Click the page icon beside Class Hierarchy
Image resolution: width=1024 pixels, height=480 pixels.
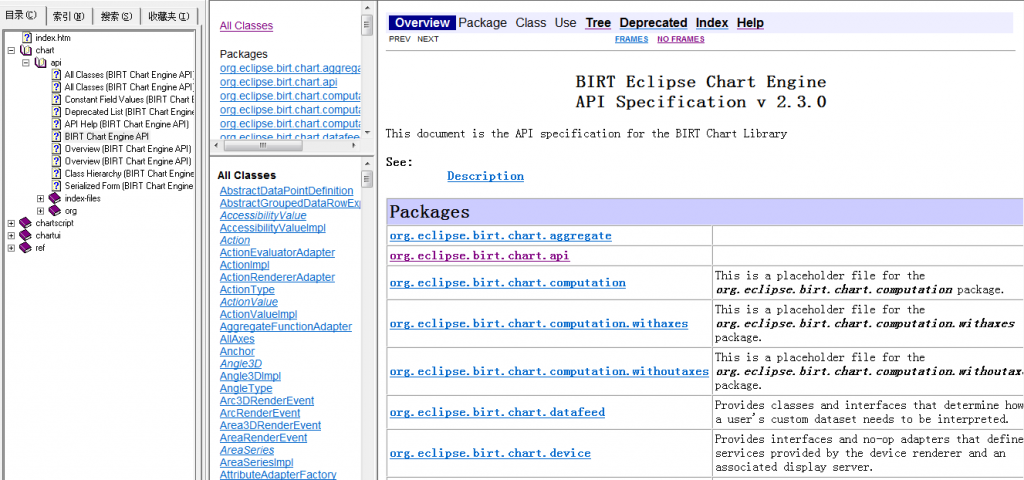coord(56,174)
